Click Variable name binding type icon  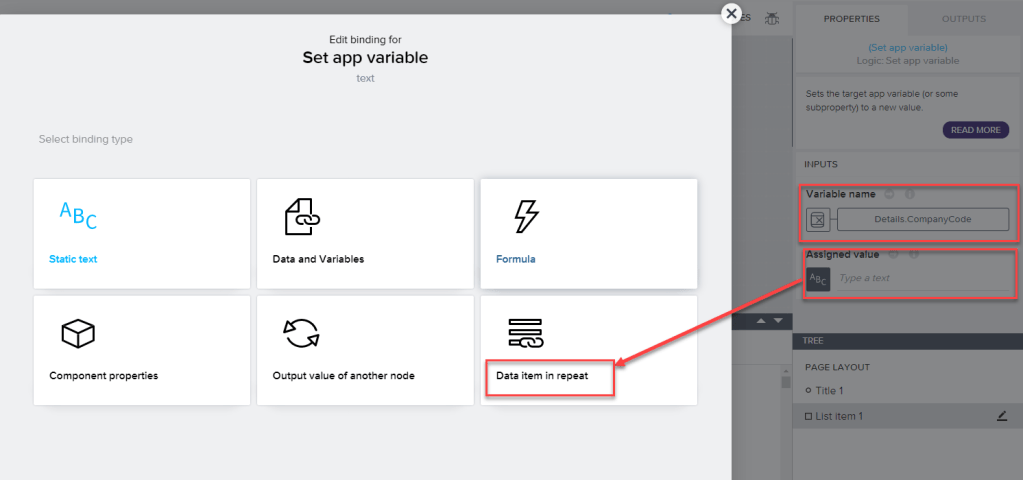tap(817, 220)
